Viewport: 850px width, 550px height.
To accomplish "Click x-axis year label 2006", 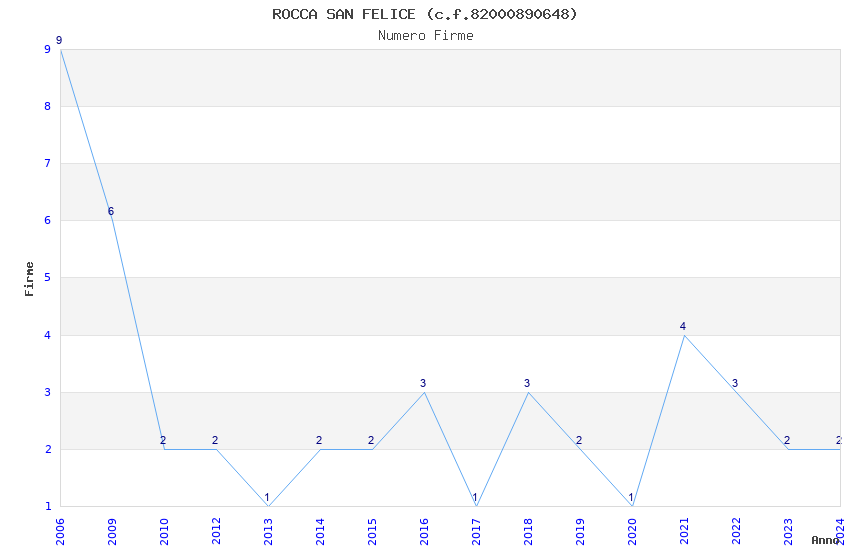I will 60,531.
